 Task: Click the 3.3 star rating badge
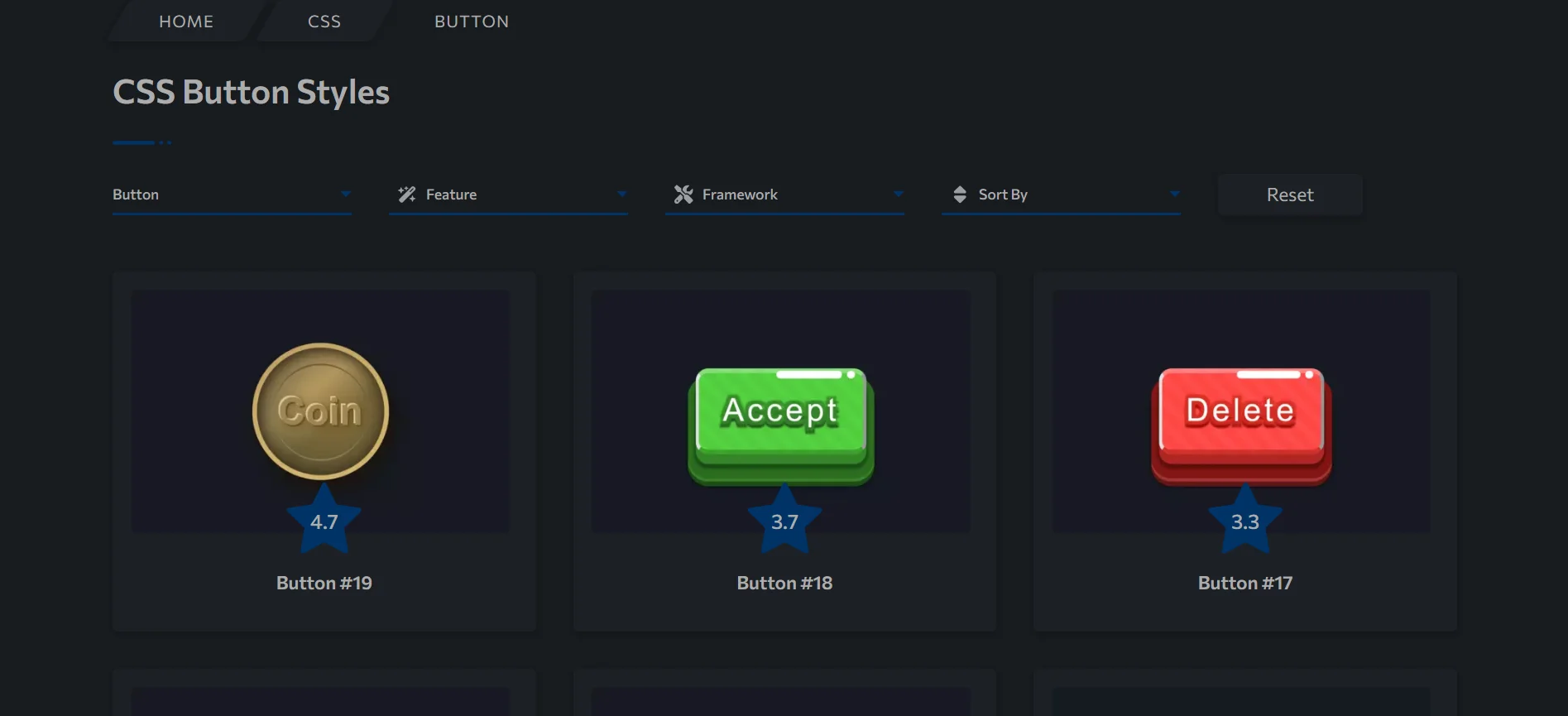pos(1245,520)
